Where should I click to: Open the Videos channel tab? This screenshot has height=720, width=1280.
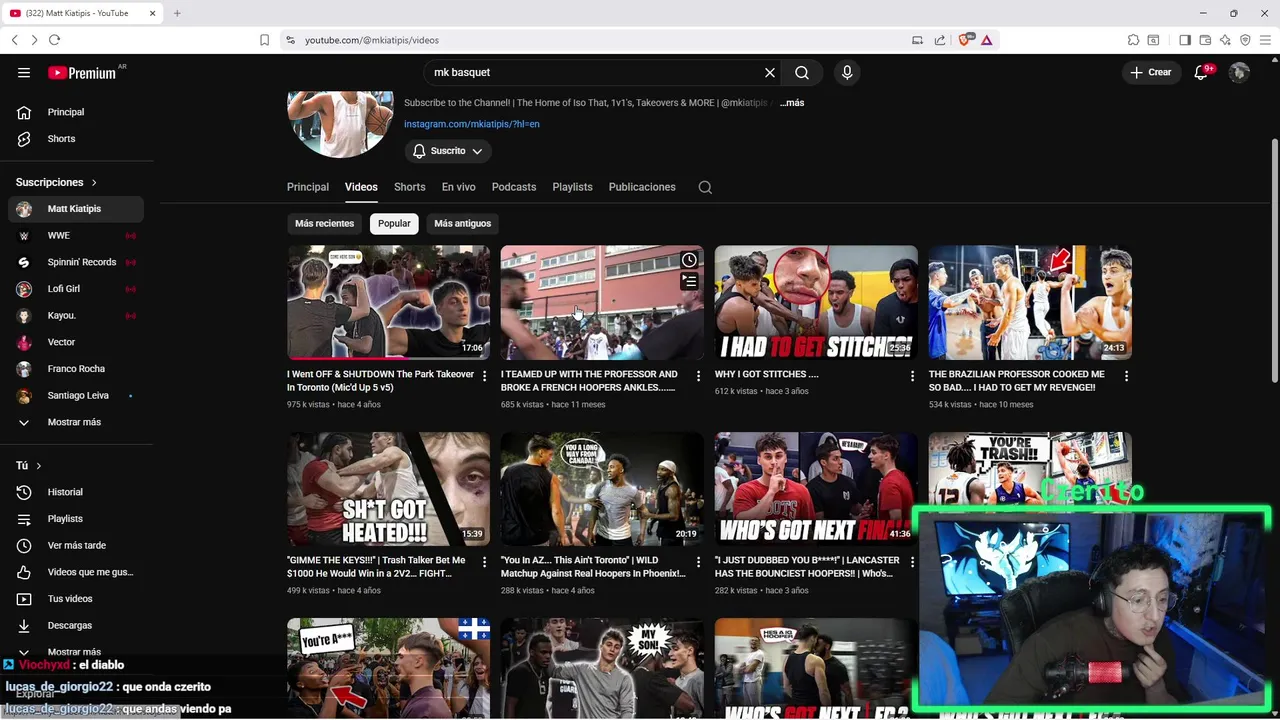[361, 187]
